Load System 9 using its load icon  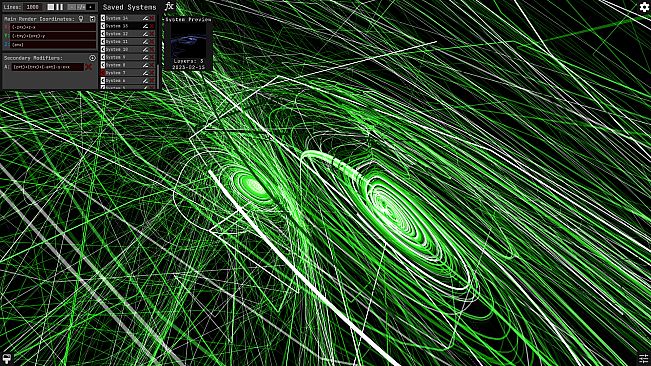click(103, 57)
